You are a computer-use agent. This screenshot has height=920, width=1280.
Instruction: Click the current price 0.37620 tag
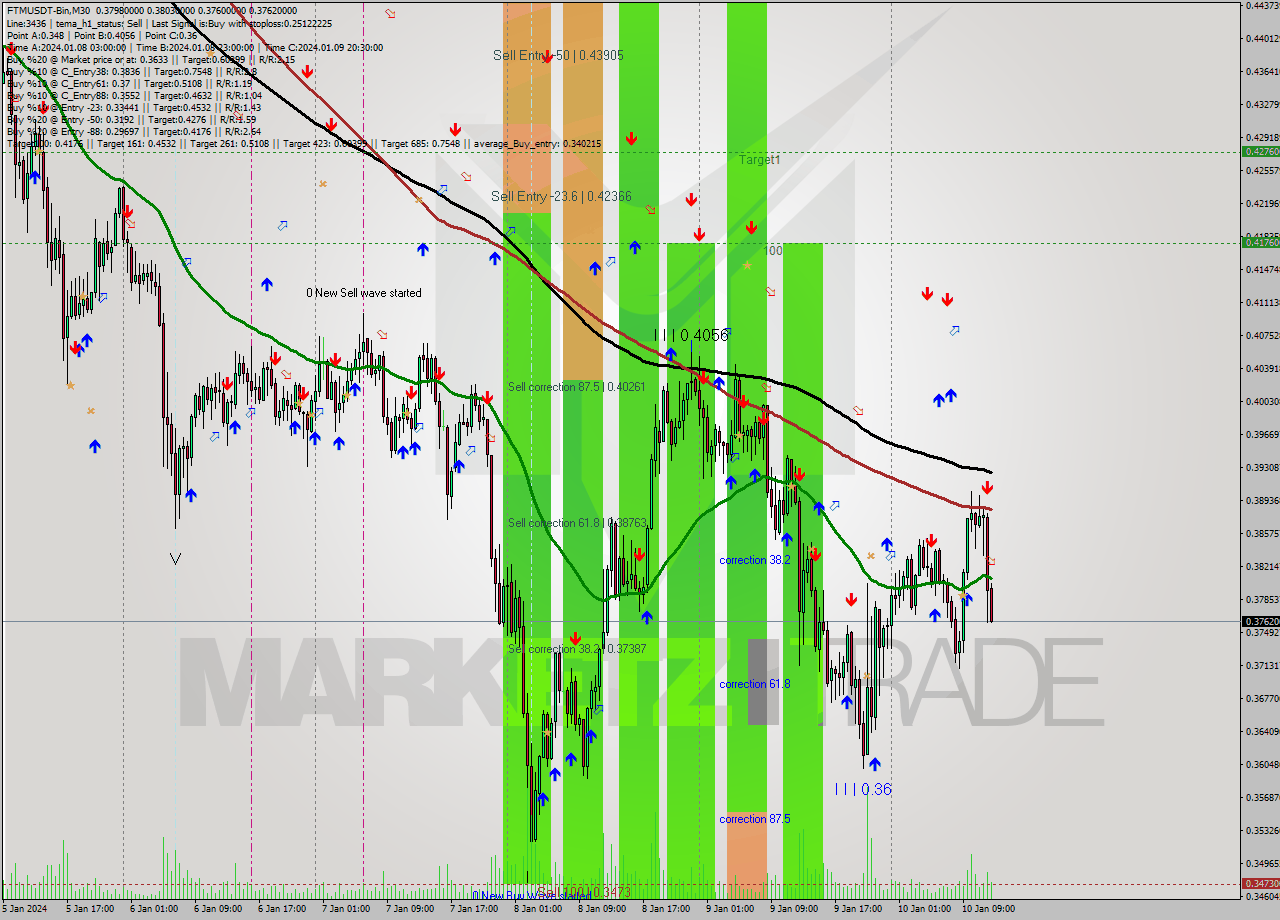point(1260,621)
